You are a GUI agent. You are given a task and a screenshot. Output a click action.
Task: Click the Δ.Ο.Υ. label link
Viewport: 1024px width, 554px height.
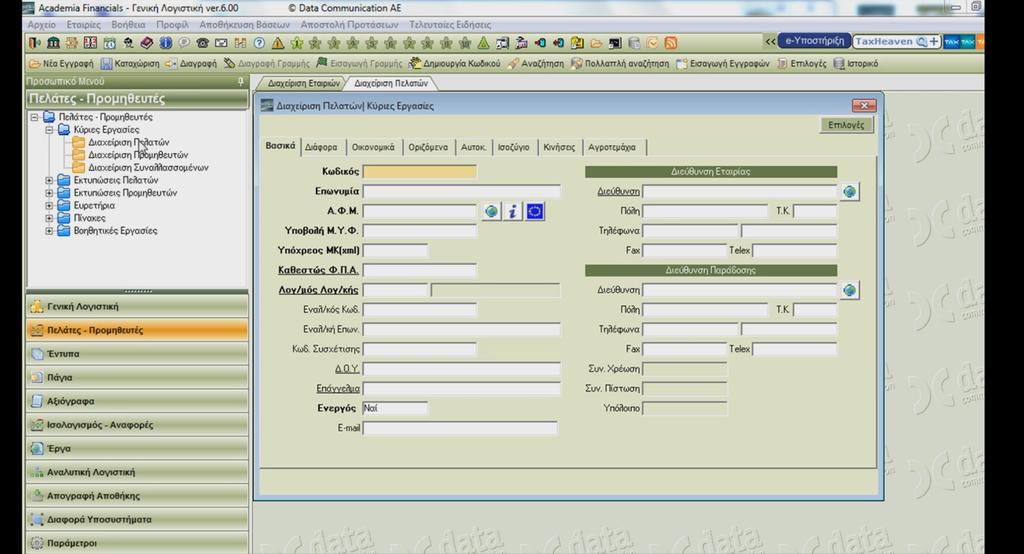(347, 368)
